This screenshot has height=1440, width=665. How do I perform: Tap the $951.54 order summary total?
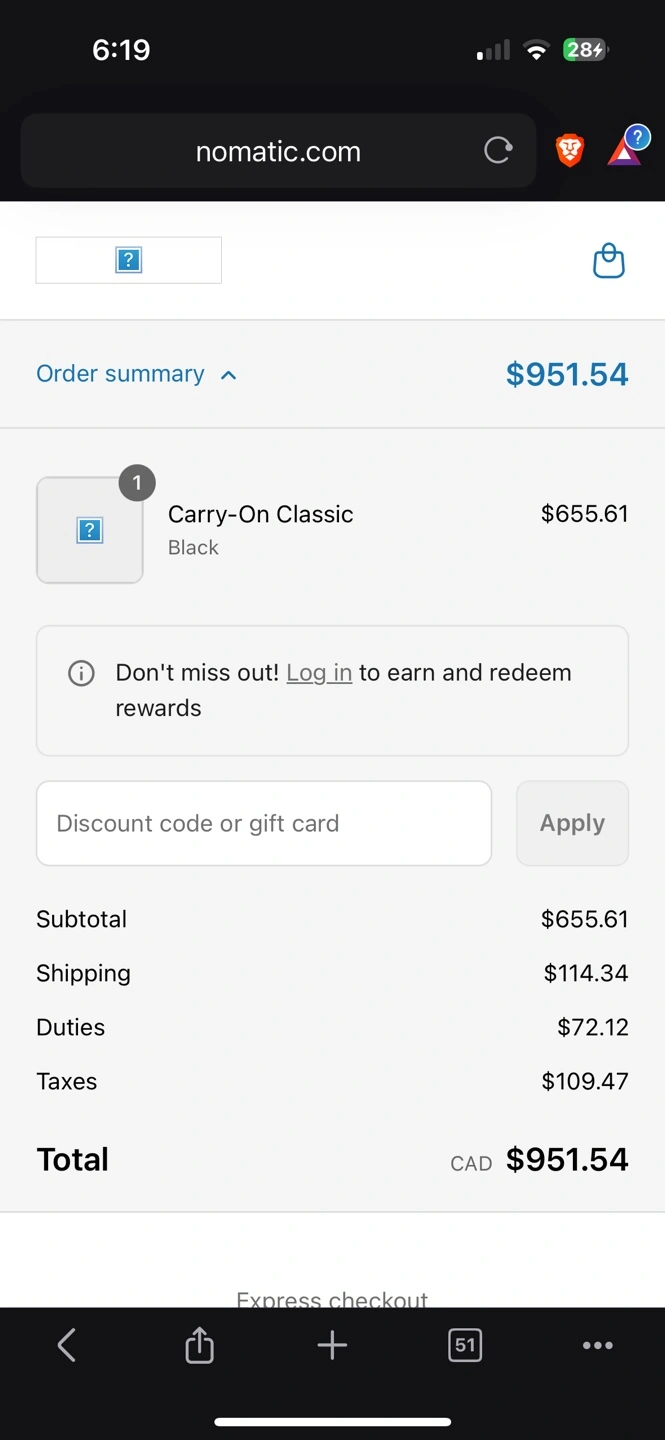coord(567,374)
